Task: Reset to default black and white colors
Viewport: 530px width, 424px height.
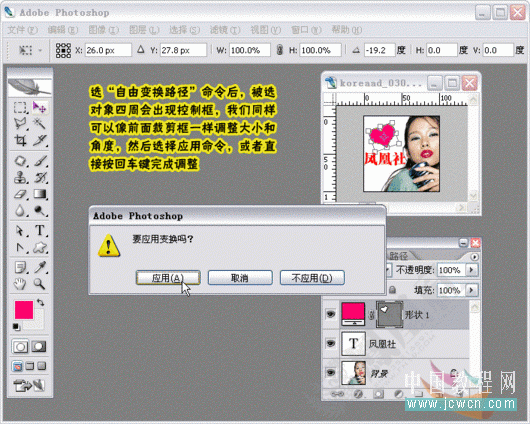Action: coord(16,327)
